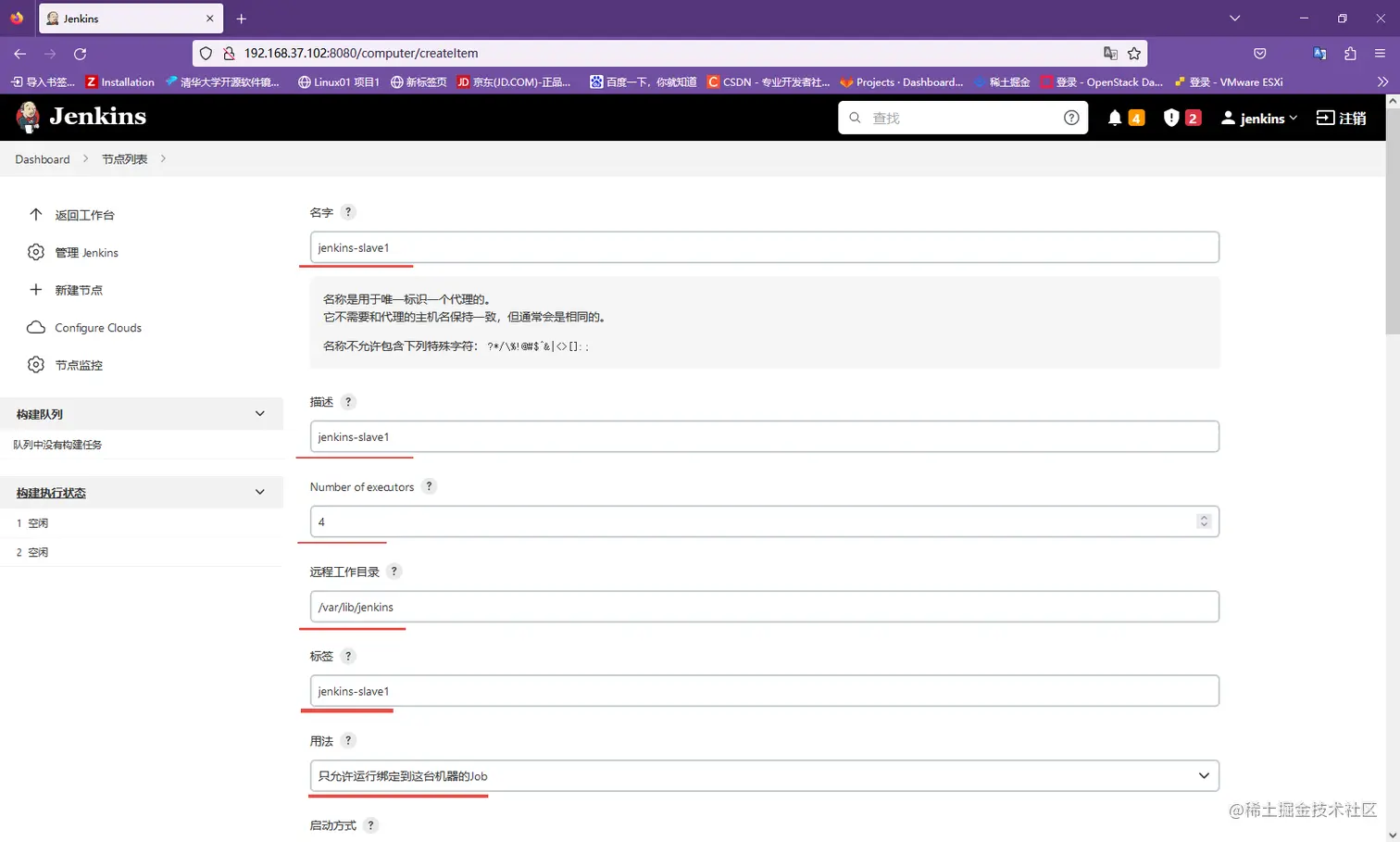Expand chevron after 节点列表 breadcrumb
This screenshot has height=842, width=1400.
163,158
